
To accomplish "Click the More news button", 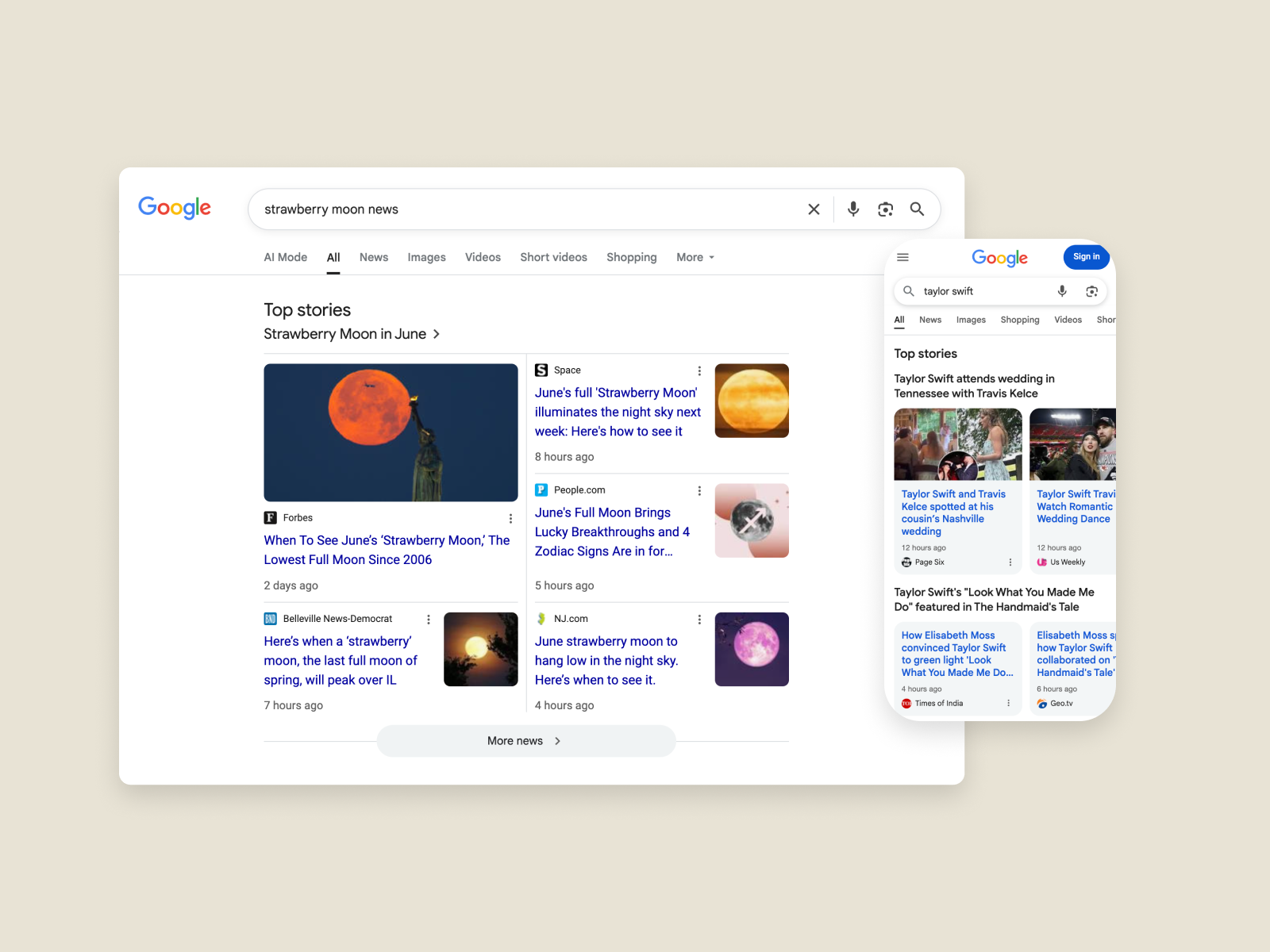I will (526, 741).
